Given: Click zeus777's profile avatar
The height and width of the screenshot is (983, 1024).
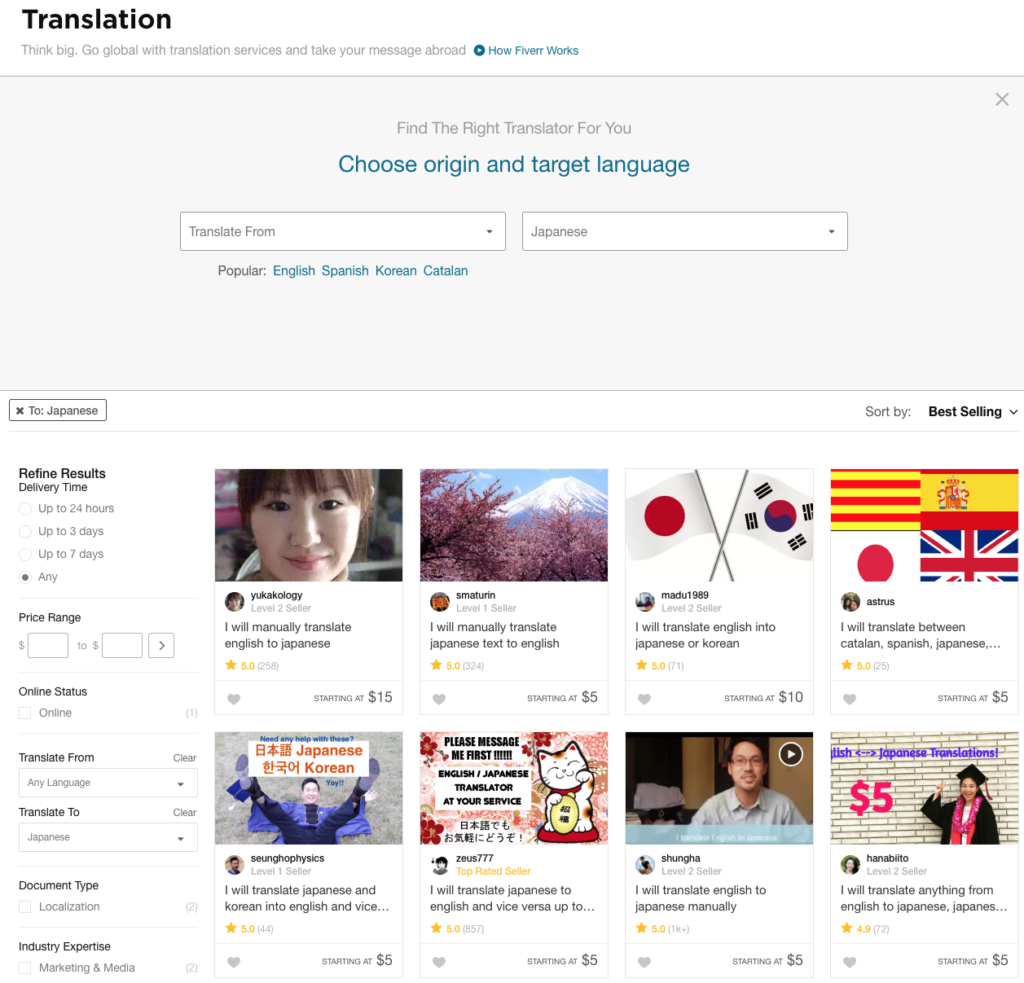Looking at the screenshot, I should pos(440,864).
